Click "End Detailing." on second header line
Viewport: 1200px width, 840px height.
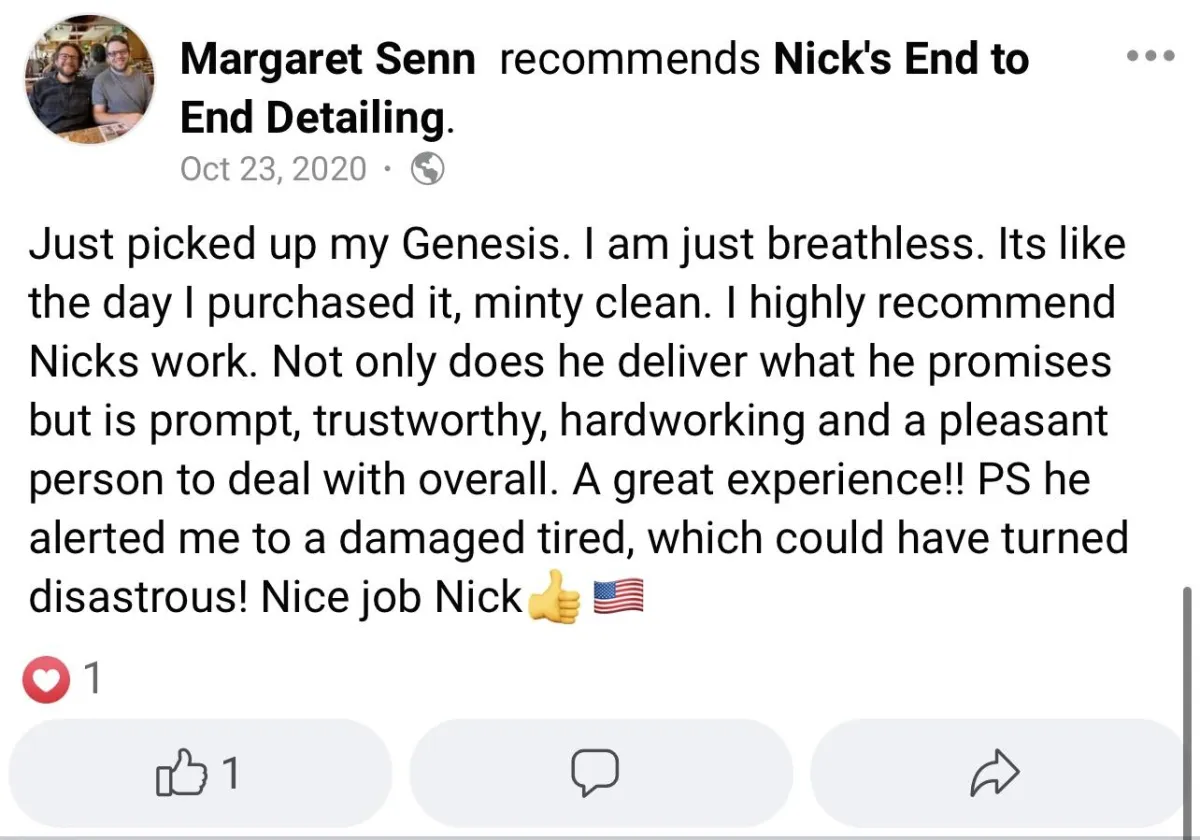point(317,119)
